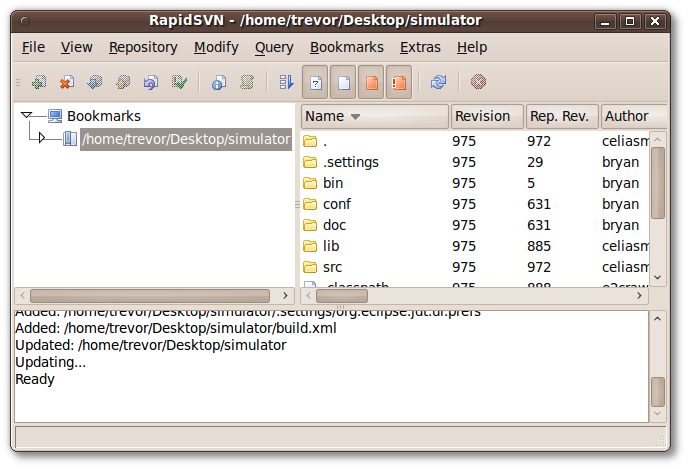
Task: Open the Log history toolbar icon
Action: tap(247, 82)
